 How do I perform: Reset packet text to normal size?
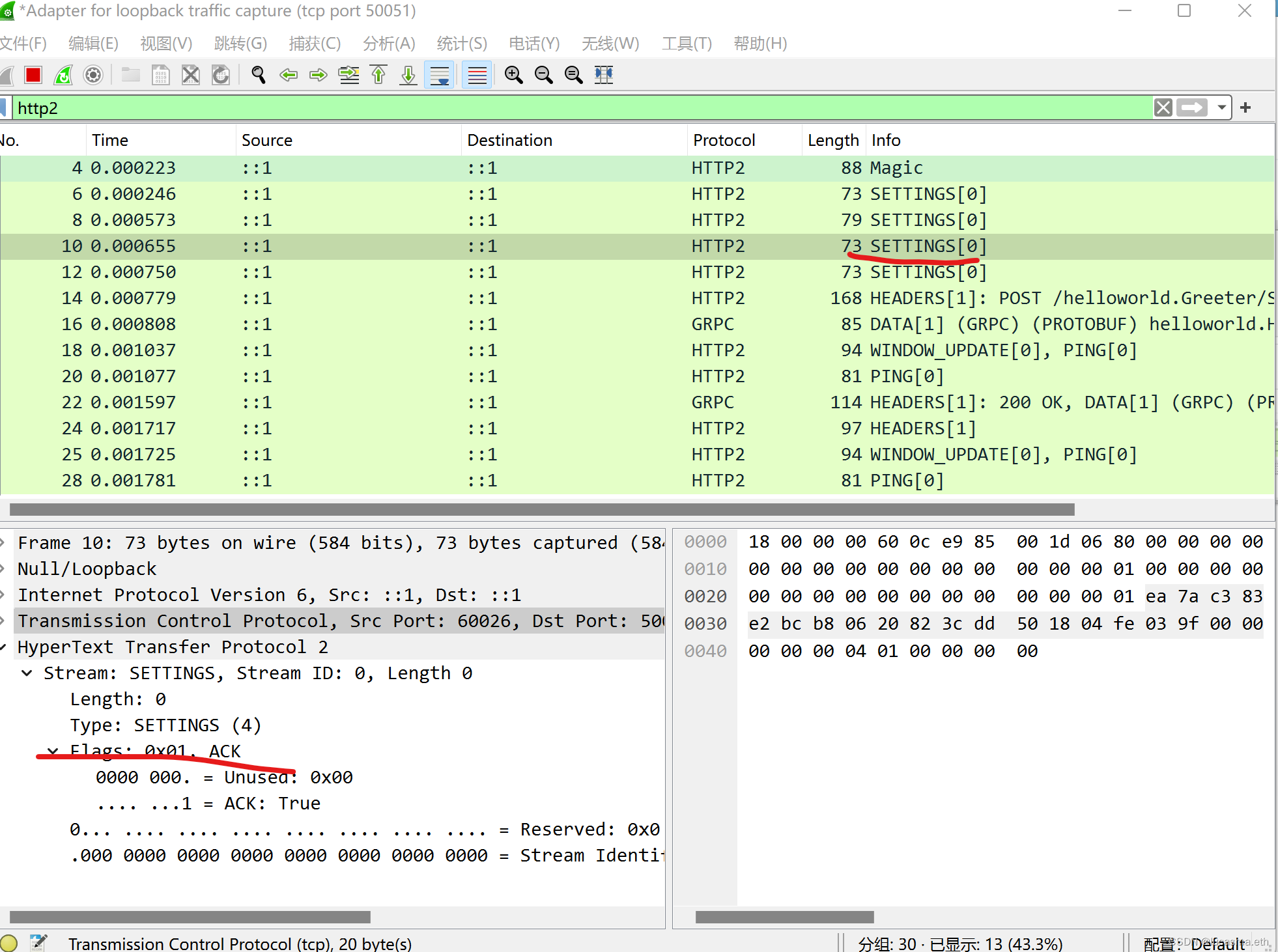click(574, 75)
